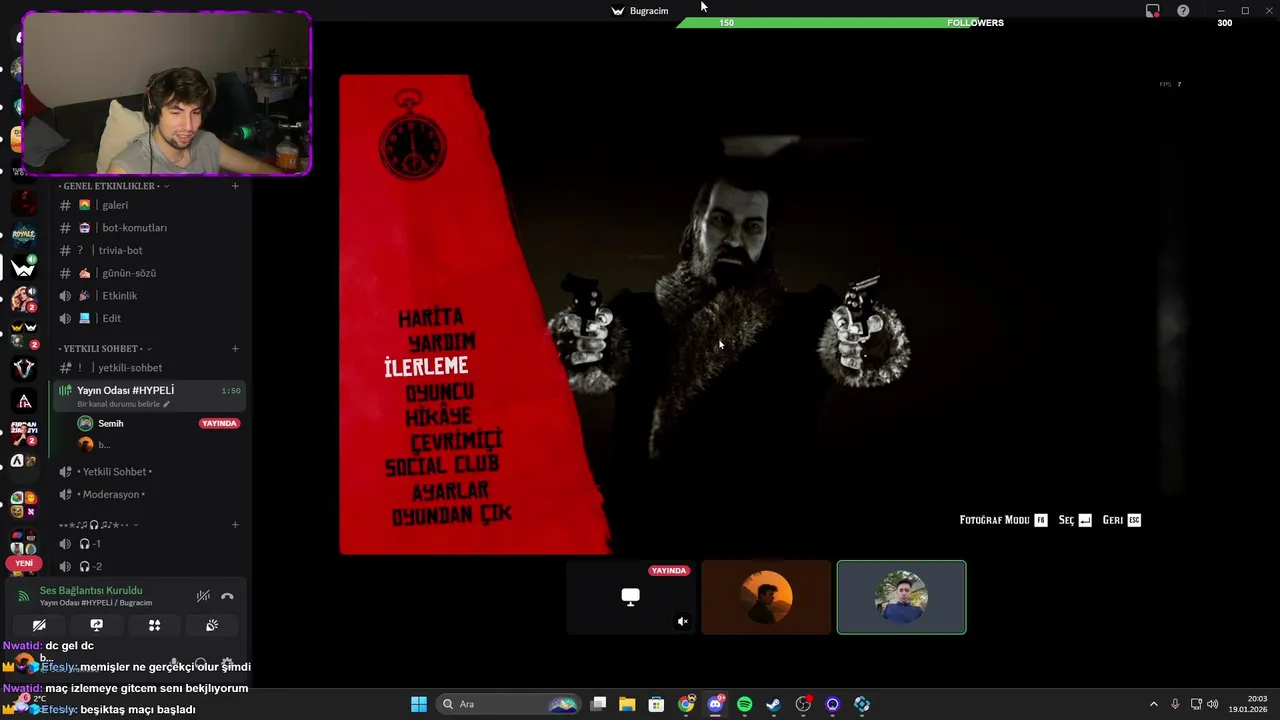This screenshot has width=1280, height=720.
Task: Click Fotoğraf Modu F6 prompt
Action: 1003,520
